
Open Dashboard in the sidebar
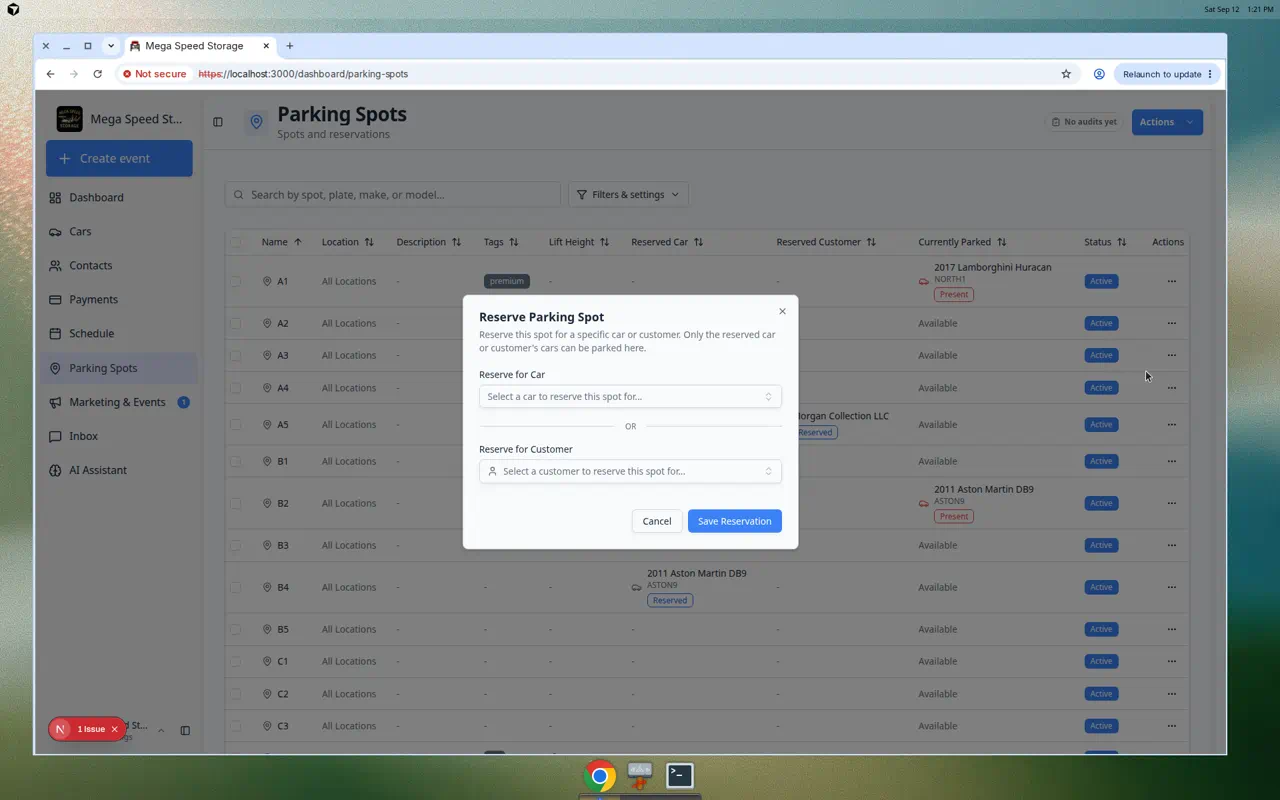[119, 198]
